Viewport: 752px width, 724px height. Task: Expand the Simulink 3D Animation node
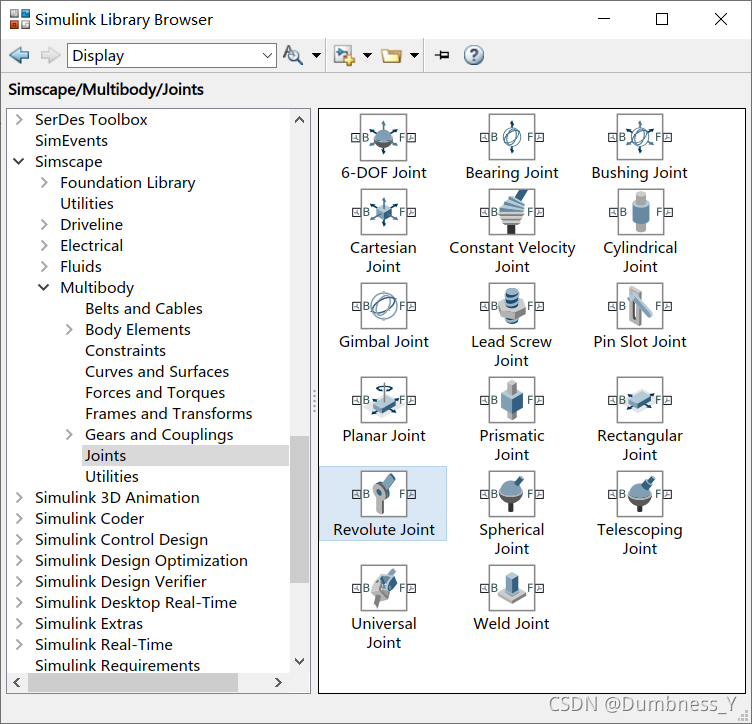coord(19,498)
